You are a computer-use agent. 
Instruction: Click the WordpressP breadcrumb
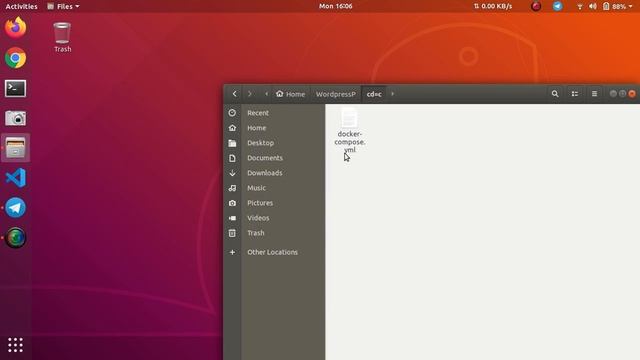336,94
